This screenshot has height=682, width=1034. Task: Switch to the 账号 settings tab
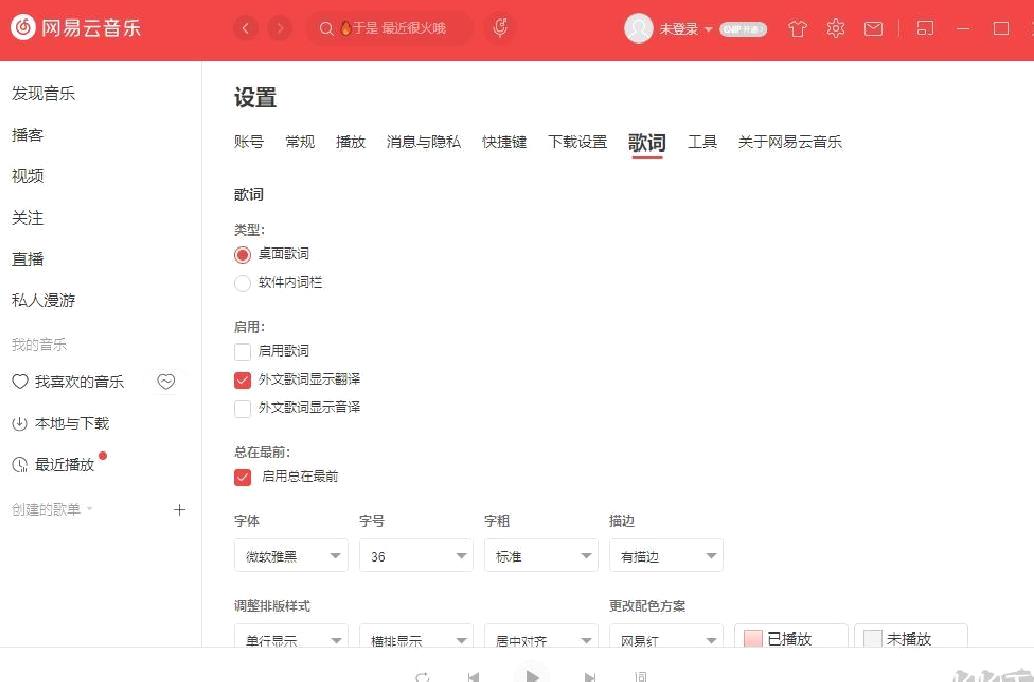[x=249, y=142]
